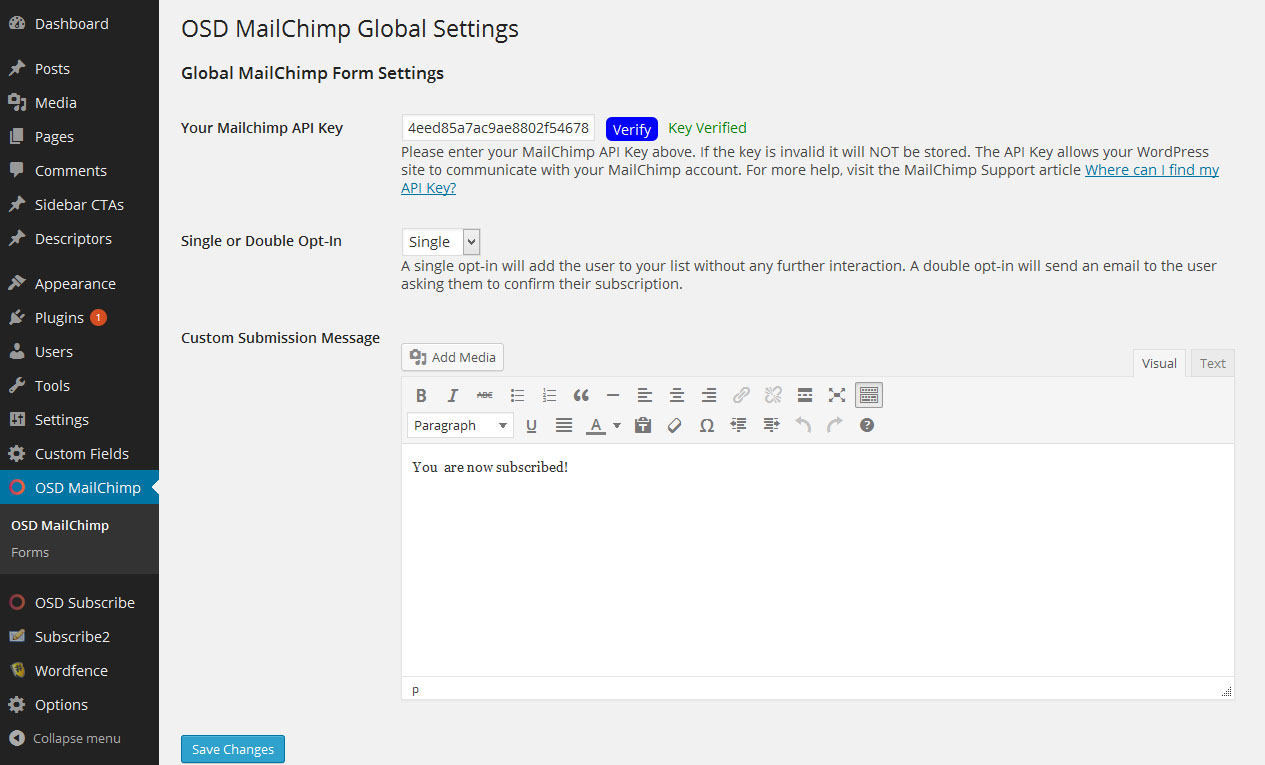Viewport: 1265px width, 765px height.
Task: Open Sidebar CTAs in the sidebar
Action: (79, 205)
